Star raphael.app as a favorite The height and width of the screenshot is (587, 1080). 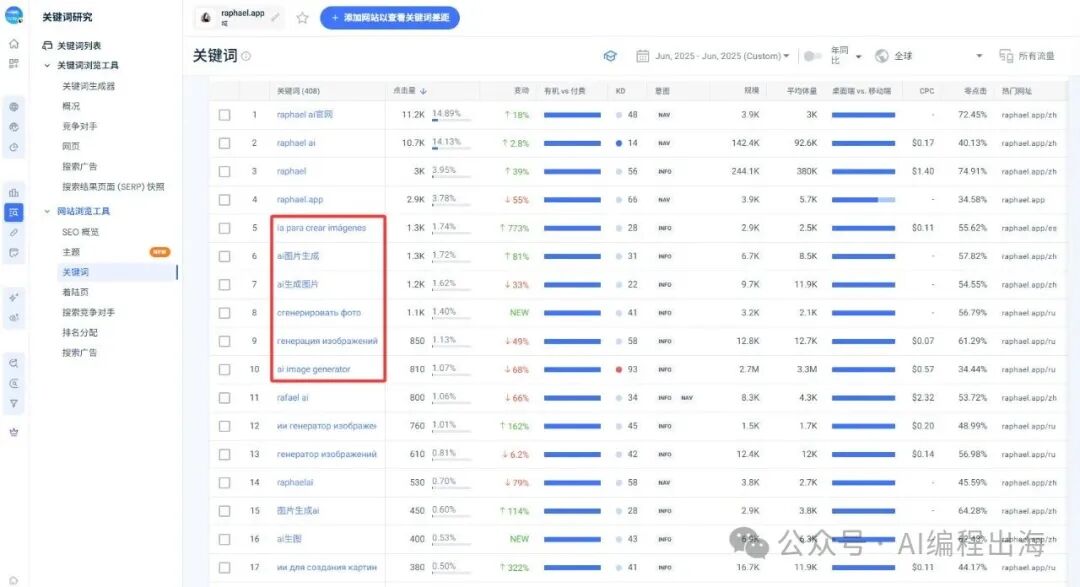click(x=302, y=18)
